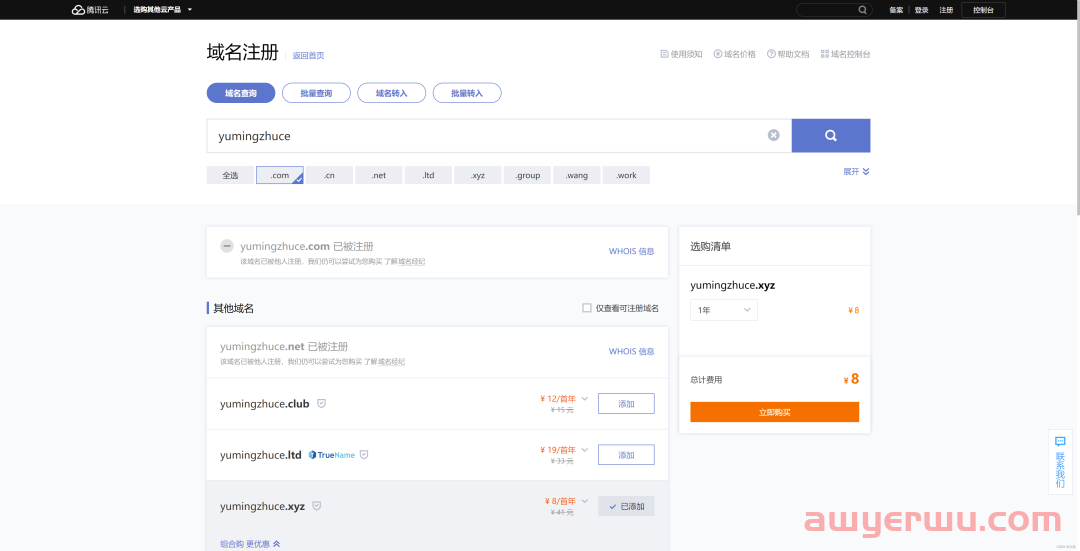This screenshot has height=551, width=1080.
Task: Open 注册 register in top navigation
Action: pyautogui.click(x=946, y=10)
